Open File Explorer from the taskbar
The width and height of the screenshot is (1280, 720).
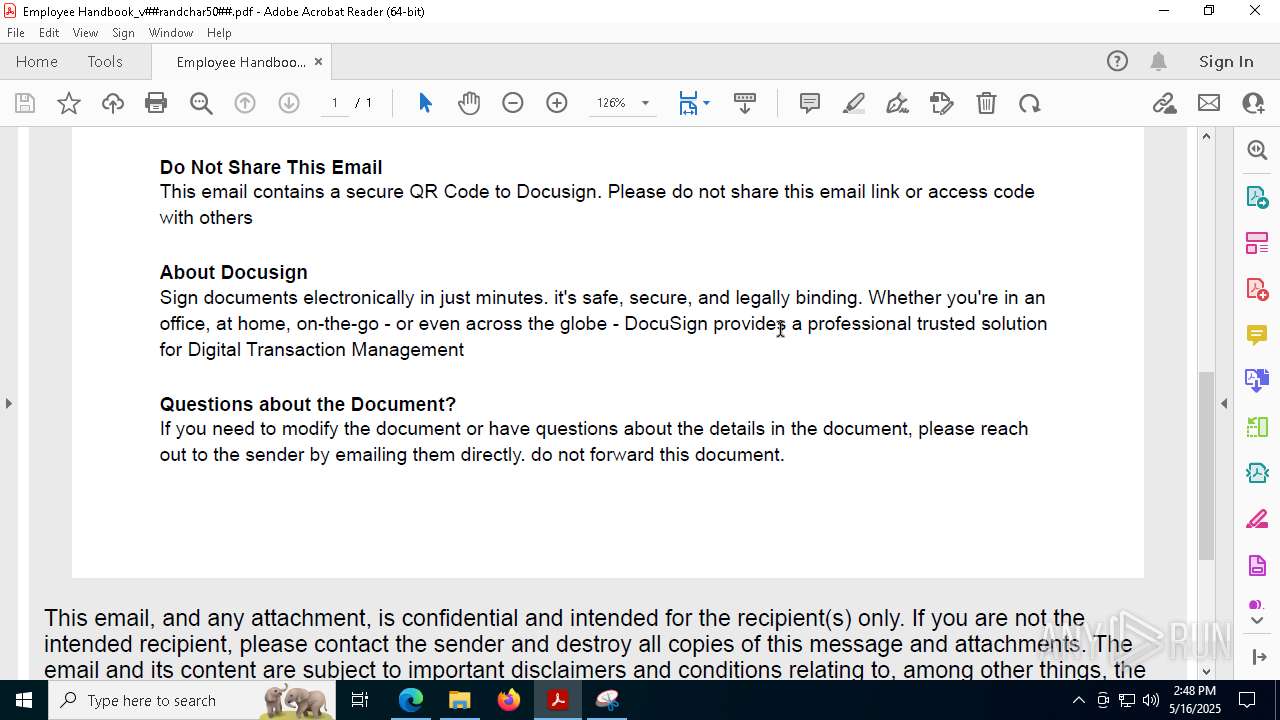(460, 700)
